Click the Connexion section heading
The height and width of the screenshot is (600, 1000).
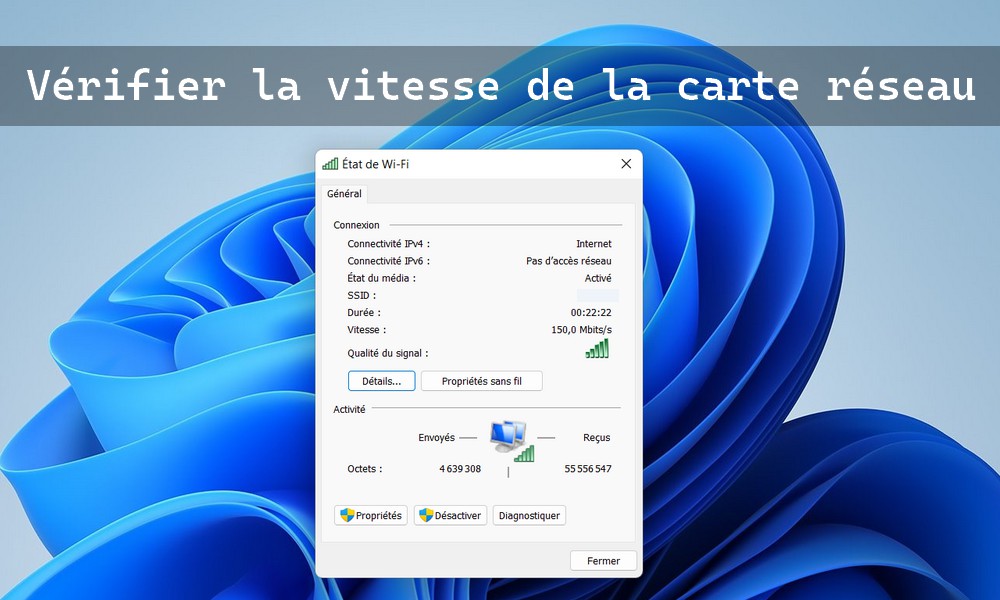357,225
